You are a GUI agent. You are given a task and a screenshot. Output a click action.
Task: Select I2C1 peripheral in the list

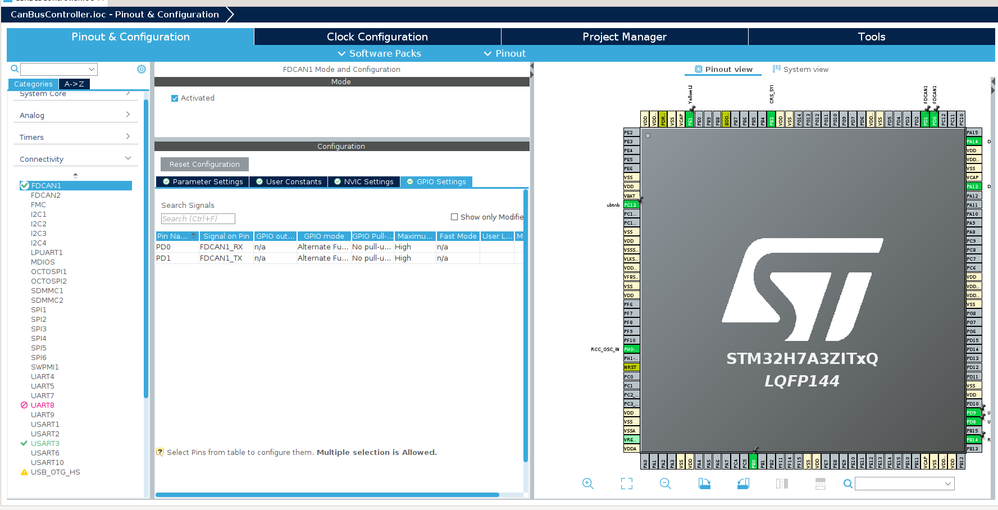pyautogui.click(x=38, y=214)
